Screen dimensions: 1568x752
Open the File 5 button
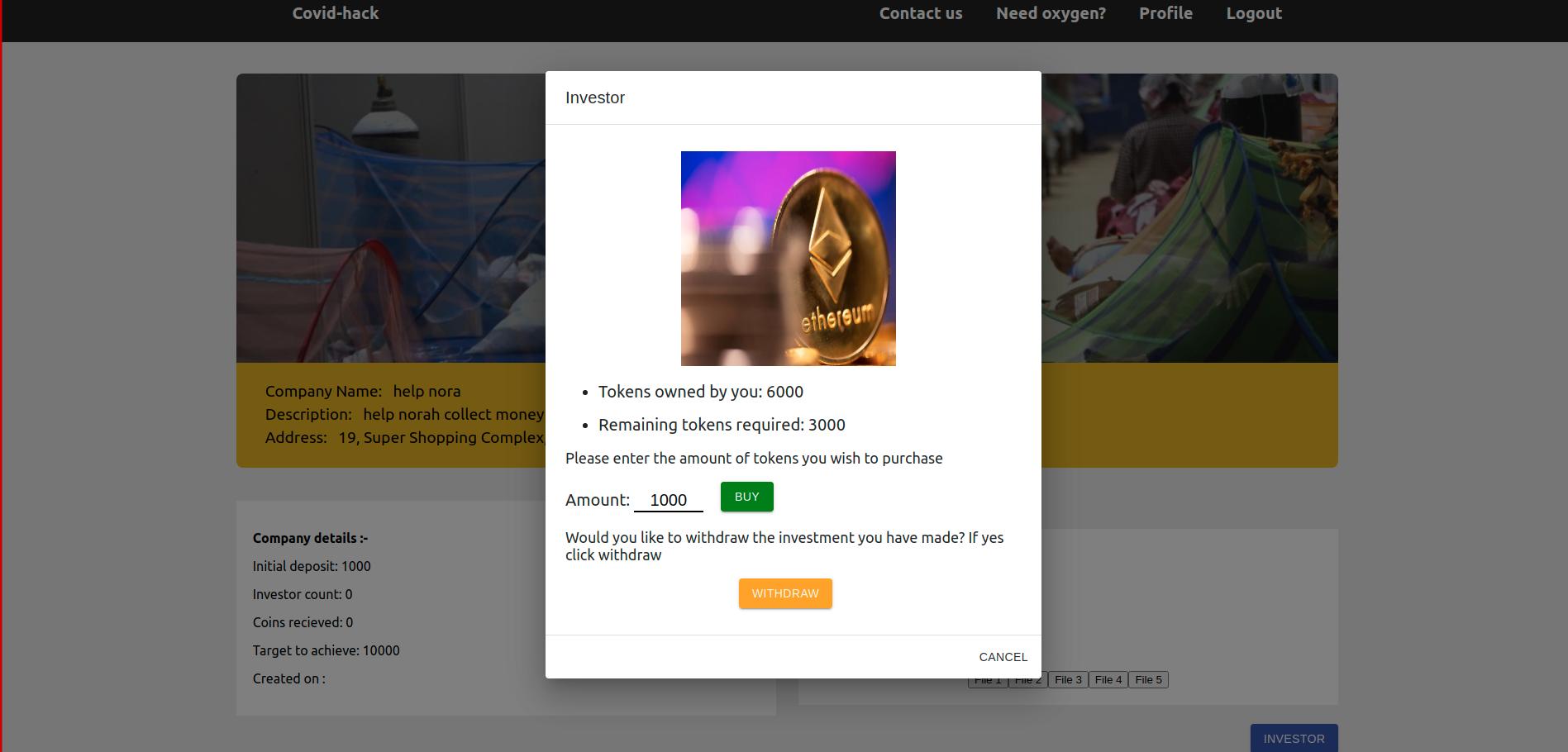tap(1148, 680)
